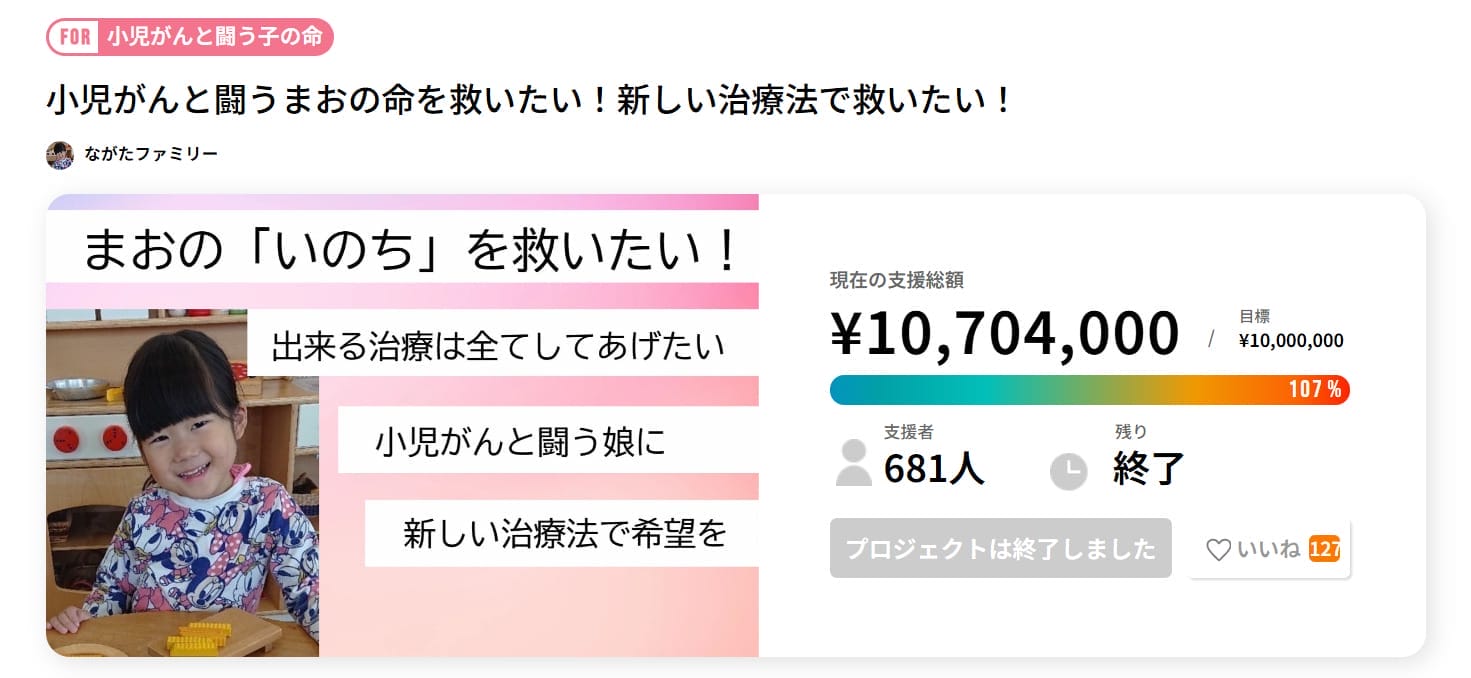1471x678 pixels.
Task: Click the clock icon beside 終了
Action: pyautogui.click(x=1068, y=471)
